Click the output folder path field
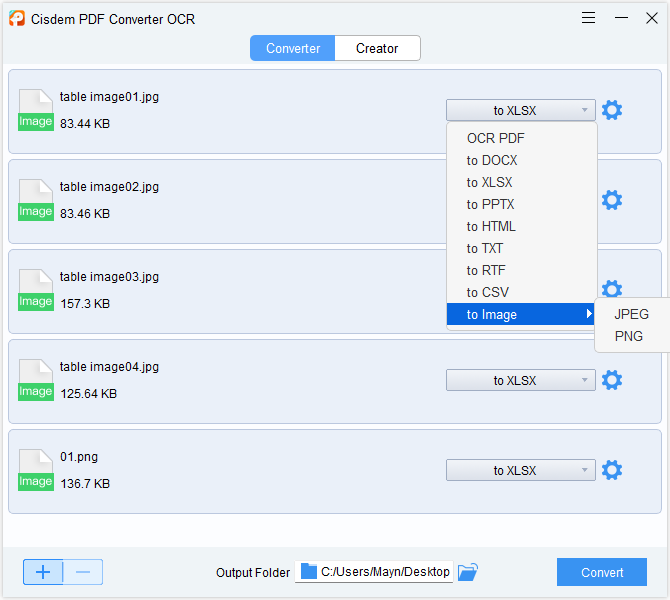Viewport: 670px width, 600px height. click(x=374, y=572)
